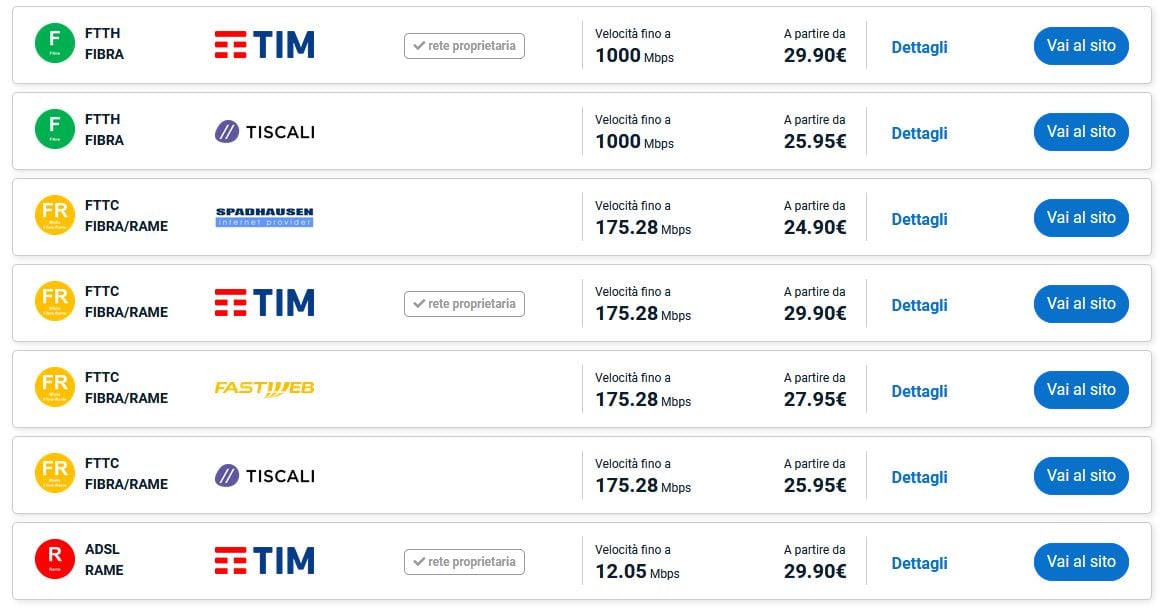The height and width of the screenshot is (614, 1167).
Task: Go to site for TIM ADSL offer
Action: click(1081, 561)
